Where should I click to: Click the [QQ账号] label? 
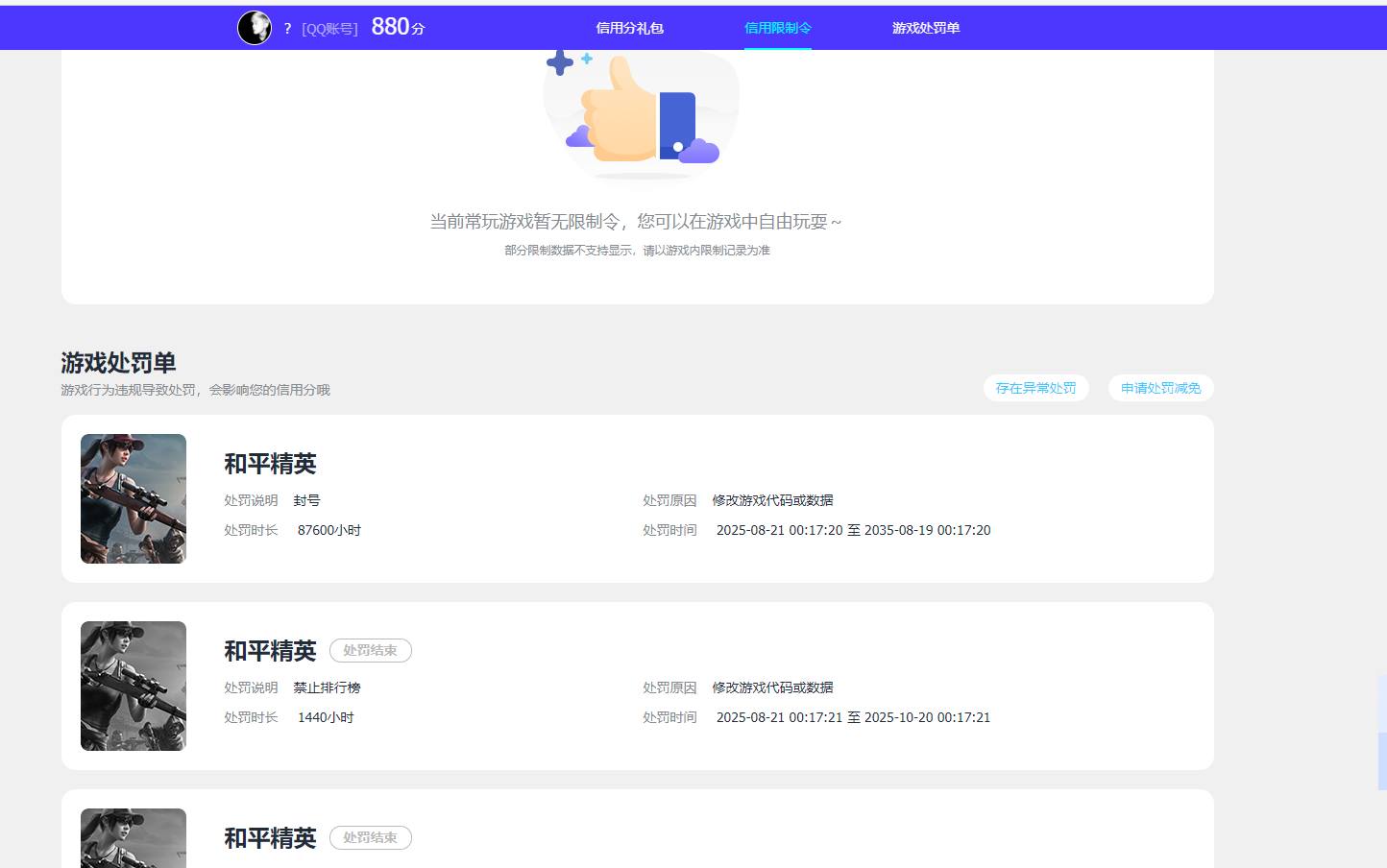tap(329, 29)
